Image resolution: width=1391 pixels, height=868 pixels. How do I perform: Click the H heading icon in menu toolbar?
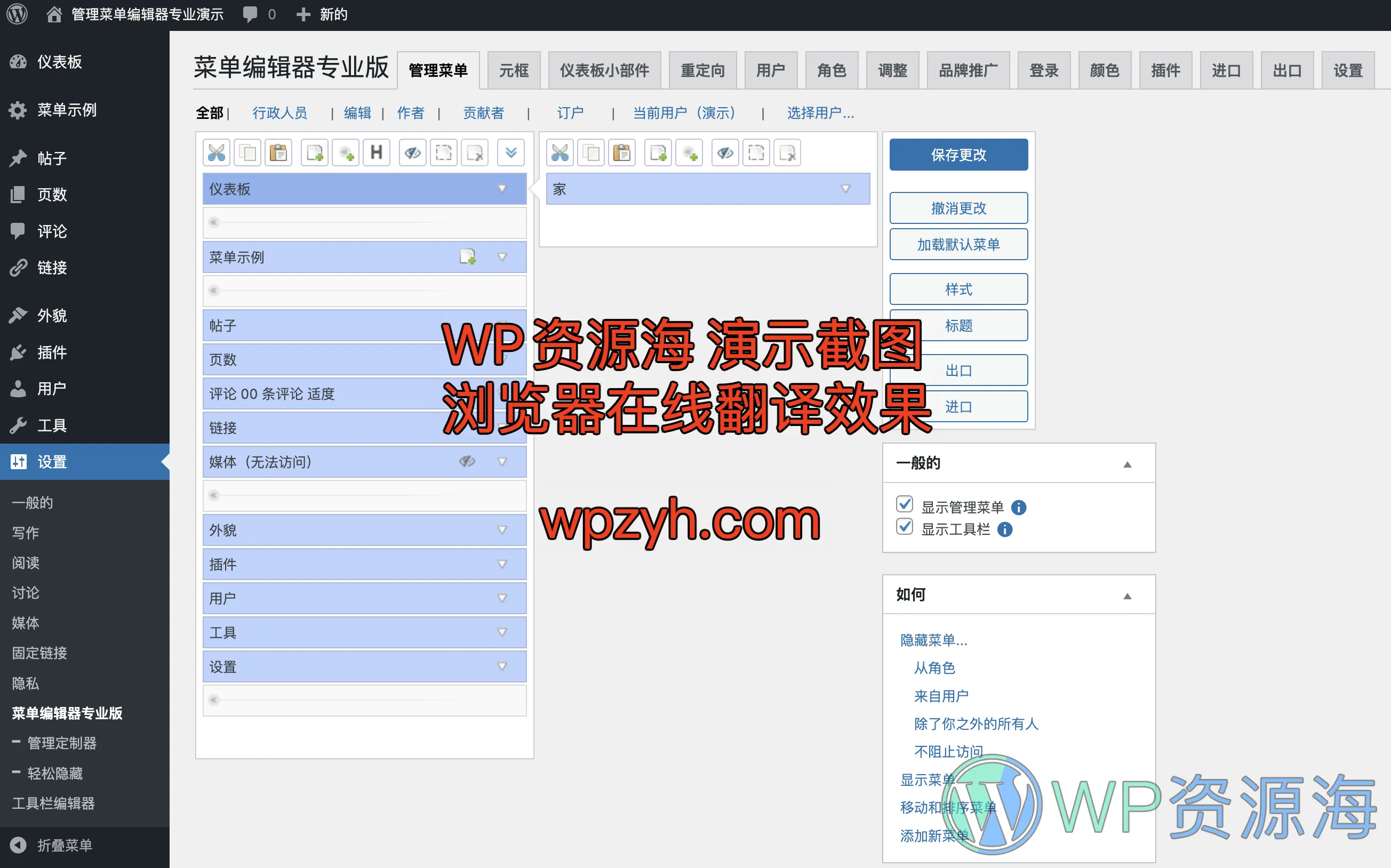point(377,152)
